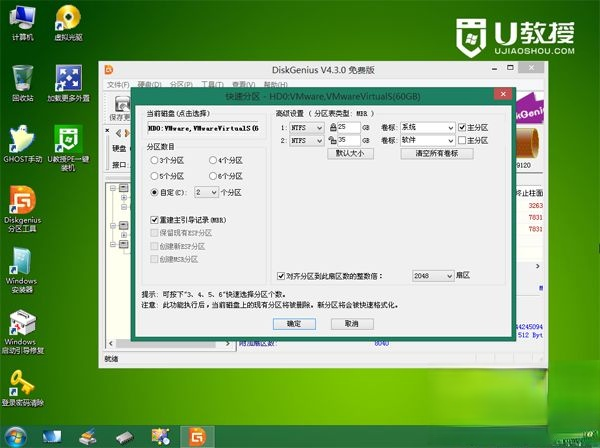Open the 硬盘(D) menu in DiskGenius
Screen dimensions: 600x448
pyautogui.click(x=149, y=85)
